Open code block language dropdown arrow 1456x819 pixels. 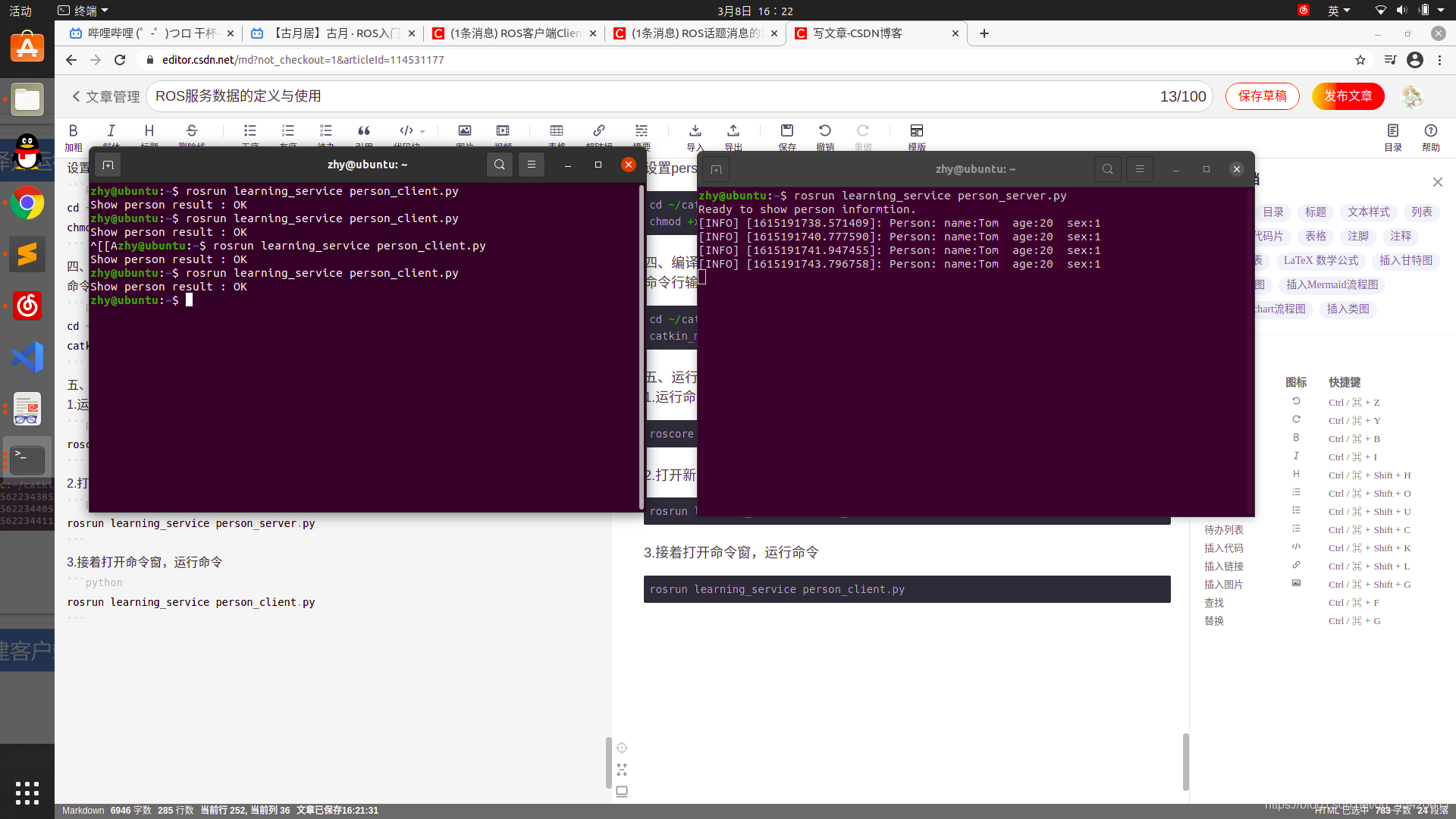(x=422, y=132)
